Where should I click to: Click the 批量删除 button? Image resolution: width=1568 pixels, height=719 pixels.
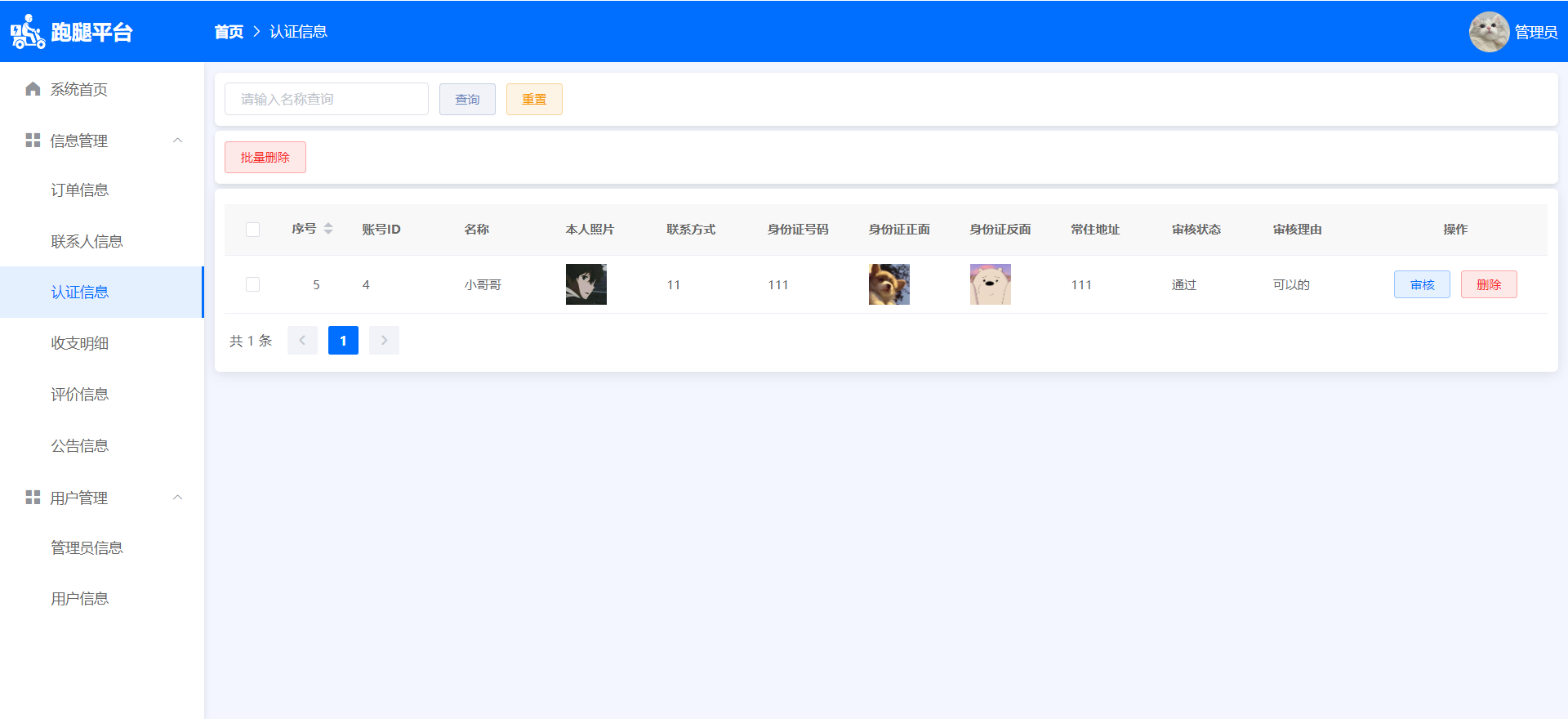point(265,157)
